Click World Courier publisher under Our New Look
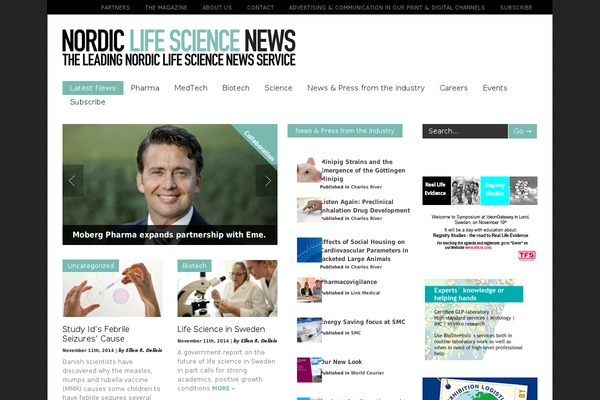Screen dimensions: 600x400 click(x=367, y=373)
